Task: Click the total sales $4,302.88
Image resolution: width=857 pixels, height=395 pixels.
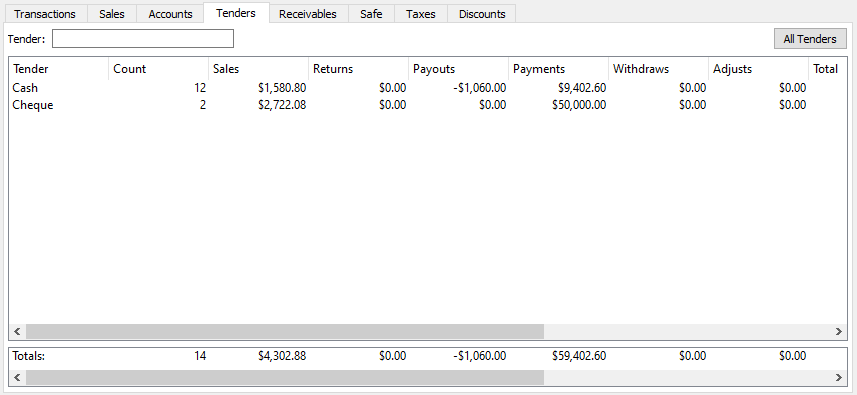Action: [282, 356]
